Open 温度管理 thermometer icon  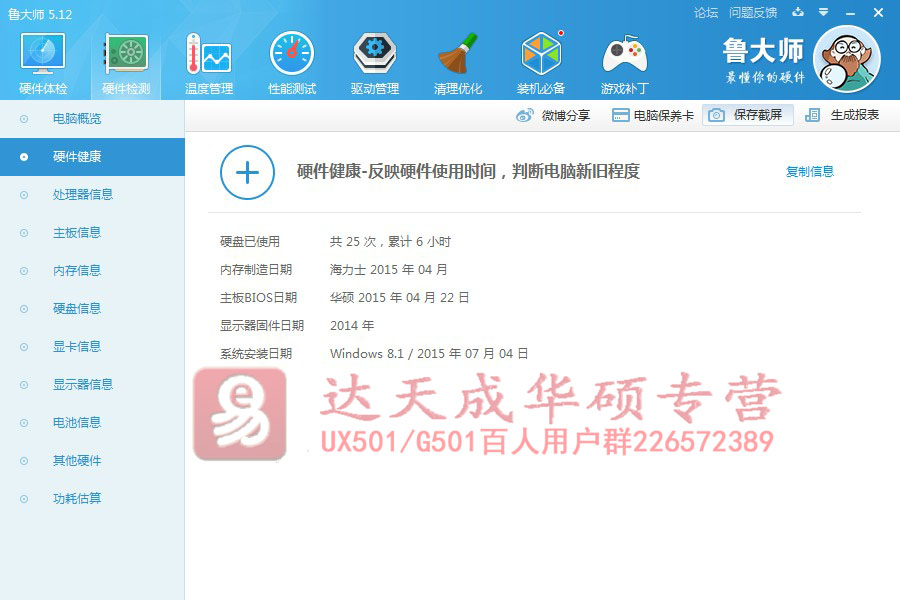[208, 53]
